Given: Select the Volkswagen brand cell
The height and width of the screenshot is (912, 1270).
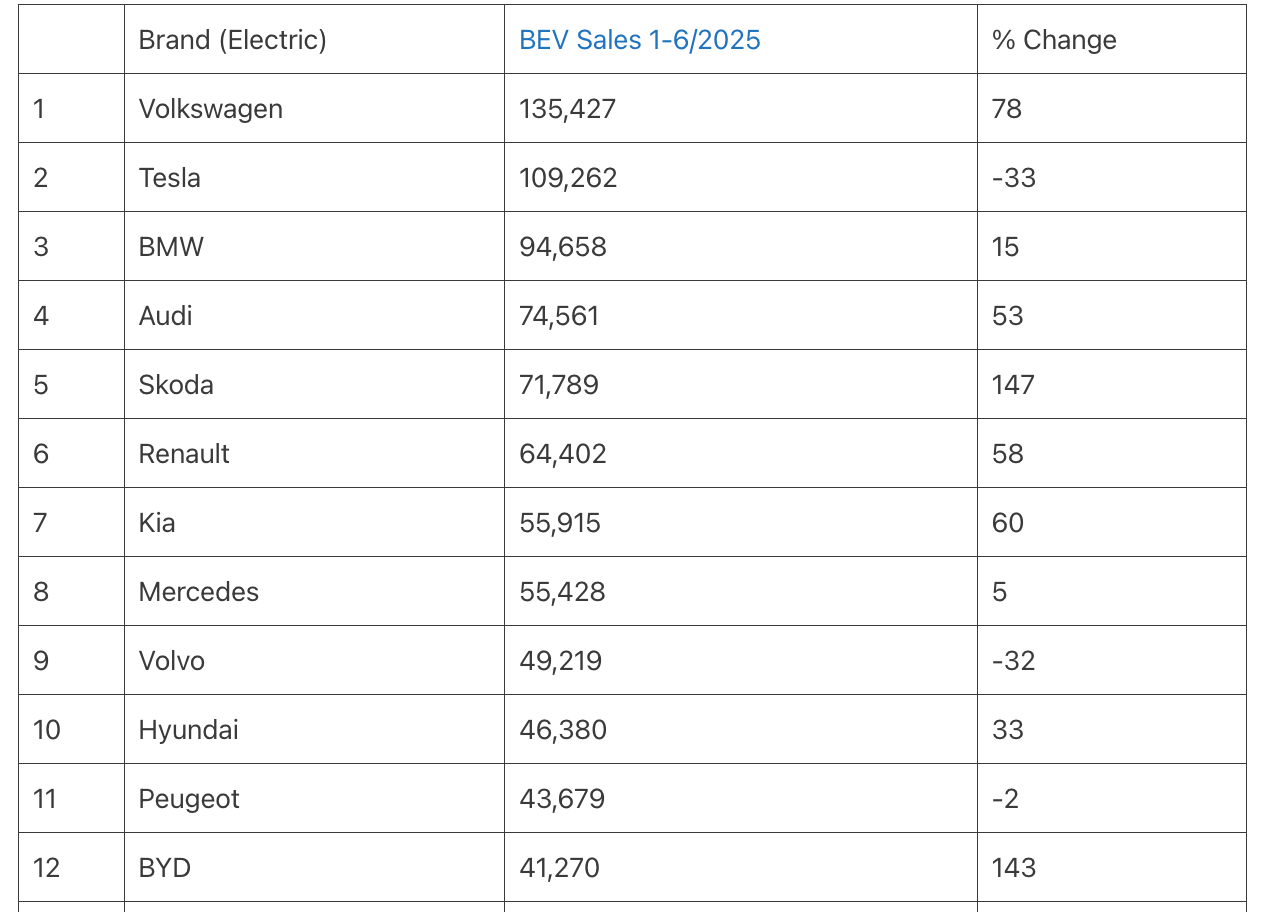Looking at the screenshot, I should (210, 109).
